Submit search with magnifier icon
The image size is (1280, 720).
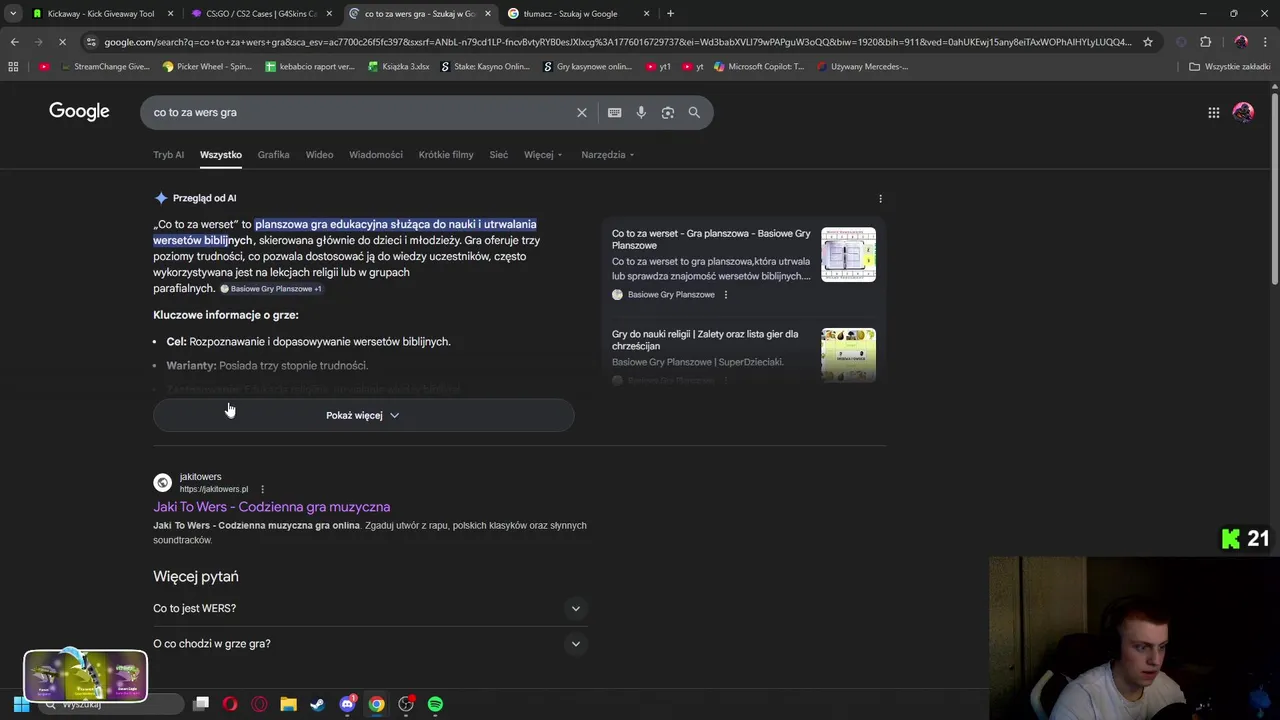point(694,113)
